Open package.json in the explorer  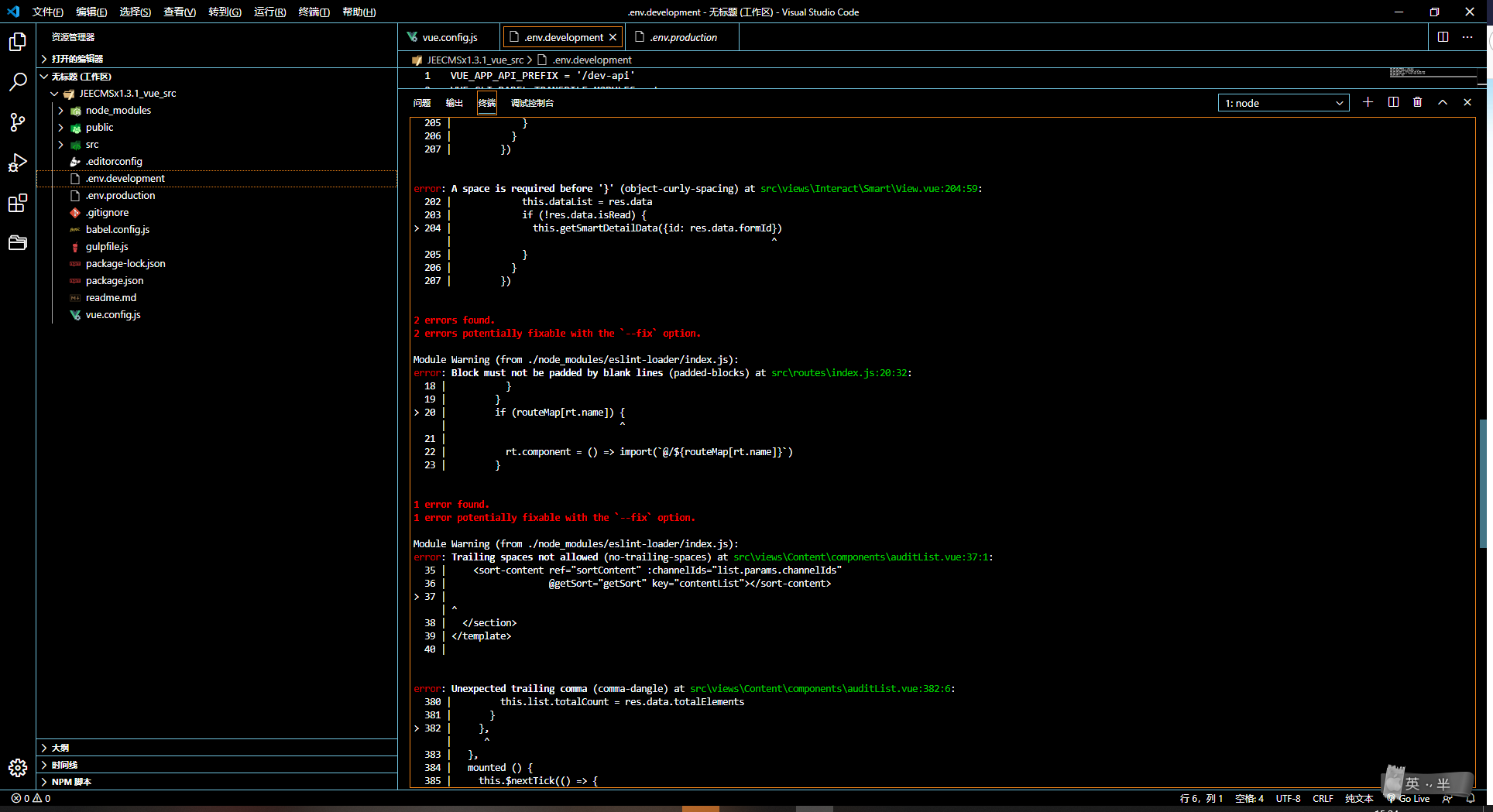pyautogui.click(x=115, y=280)
